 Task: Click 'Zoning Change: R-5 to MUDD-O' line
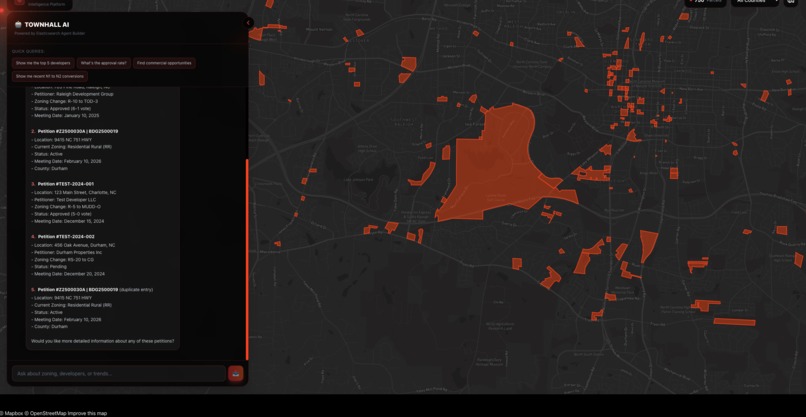click(x=66, y=207)
